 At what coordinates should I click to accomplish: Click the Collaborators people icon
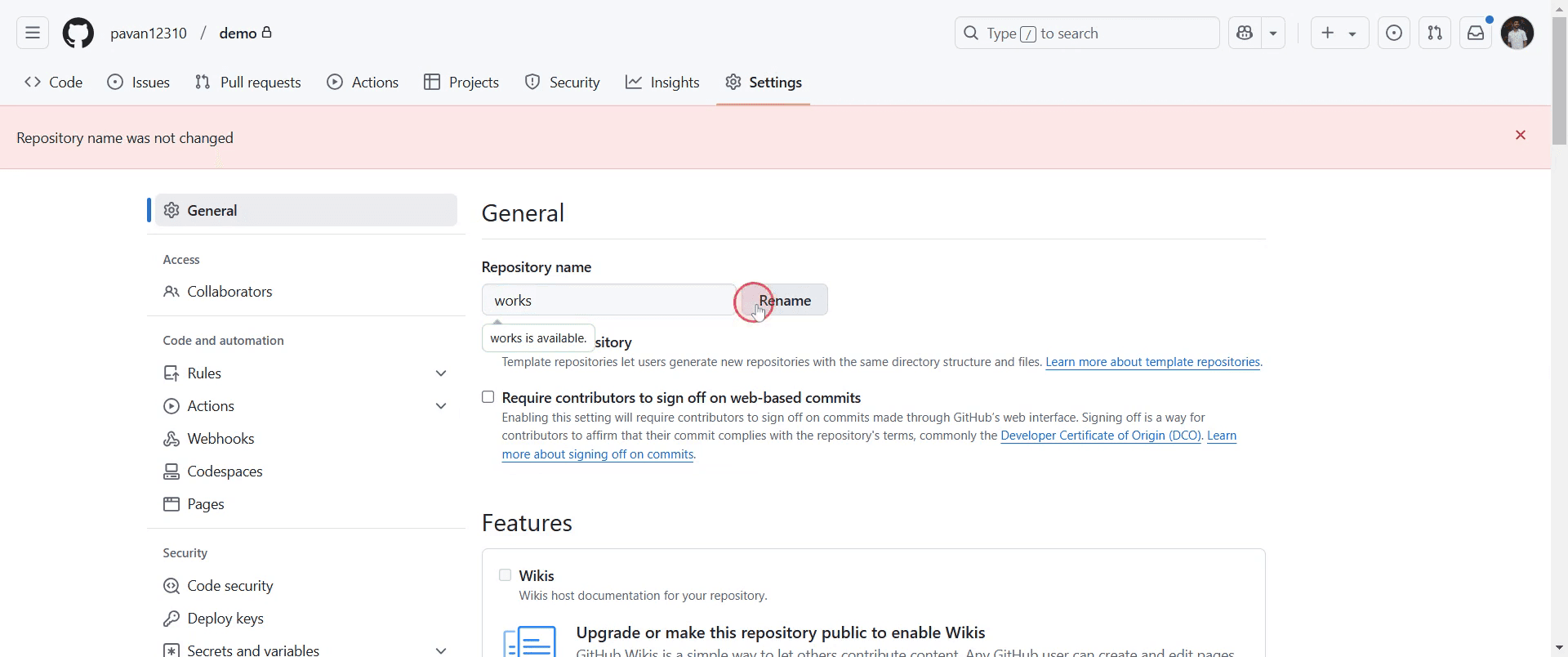(x=171, y=292)
